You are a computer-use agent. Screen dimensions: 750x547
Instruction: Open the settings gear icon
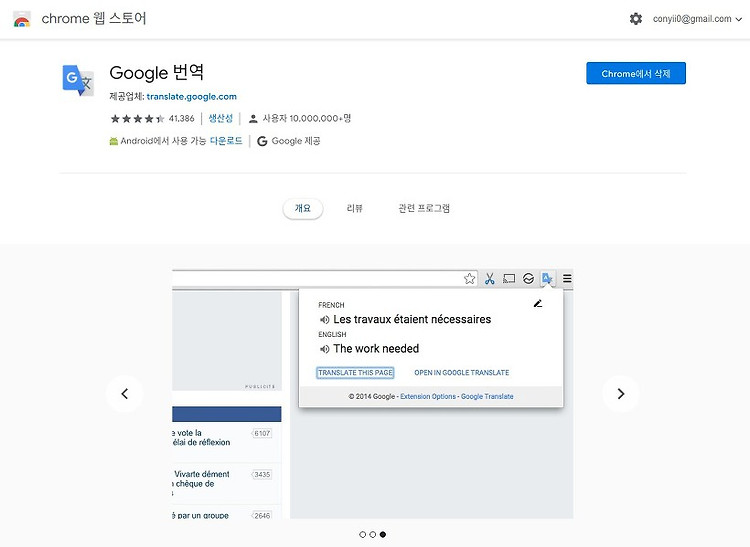pyautogui.click(x=636, y=19)
